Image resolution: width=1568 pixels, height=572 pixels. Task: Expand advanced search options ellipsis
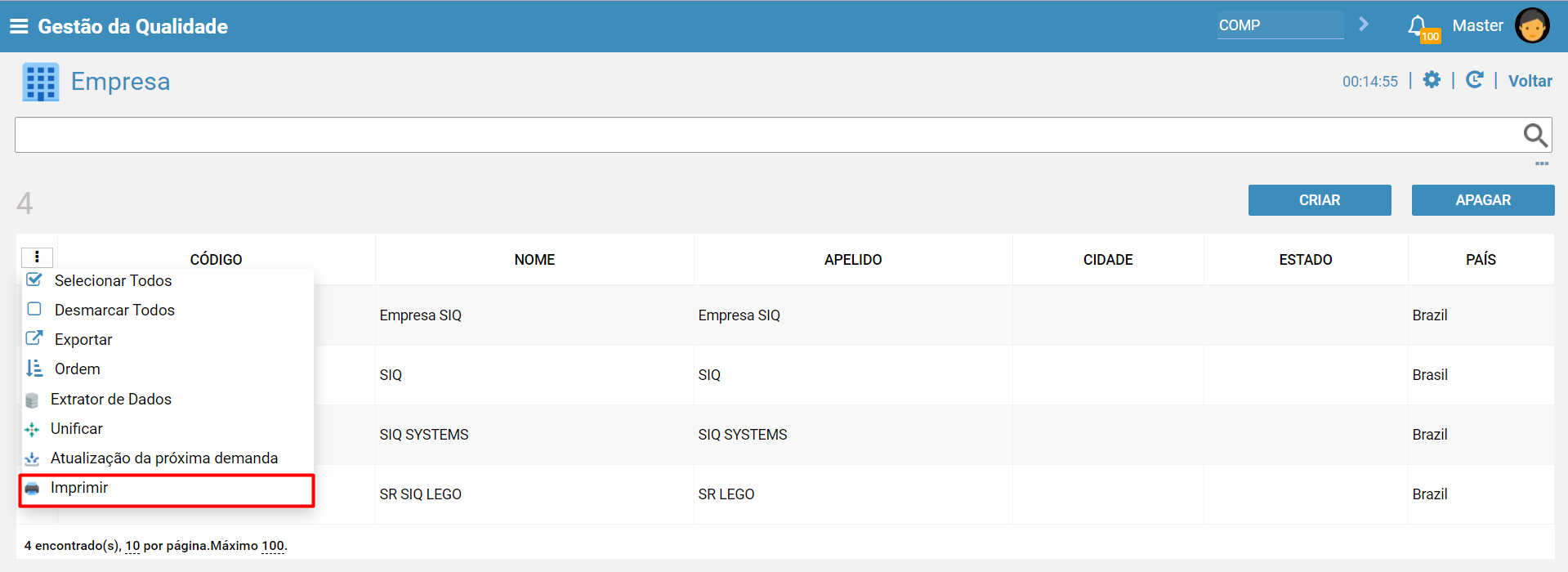pos(1542,163)
